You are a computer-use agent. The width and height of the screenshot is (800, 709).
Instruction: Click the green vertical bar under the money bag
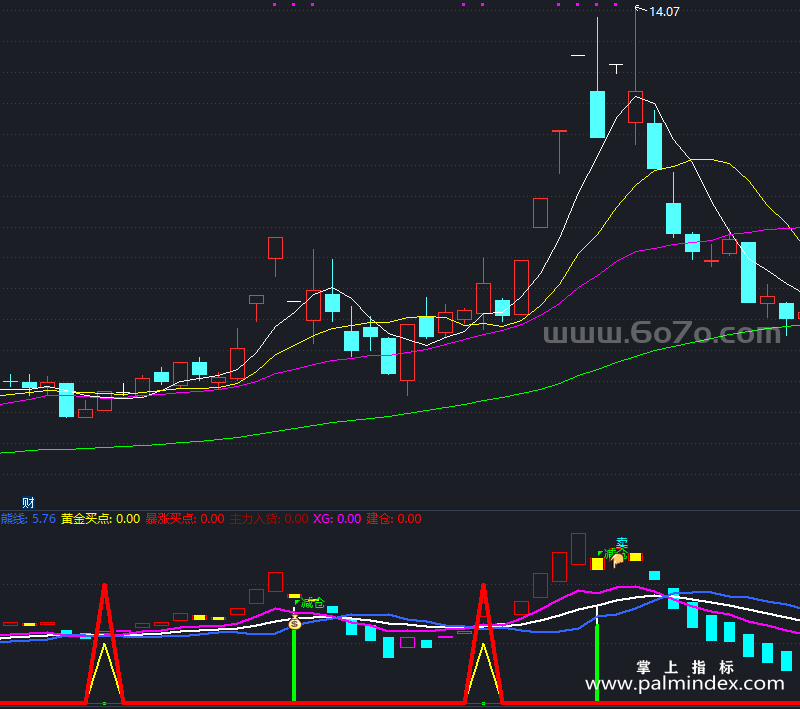pyautogui.click(x=294, y=665)
